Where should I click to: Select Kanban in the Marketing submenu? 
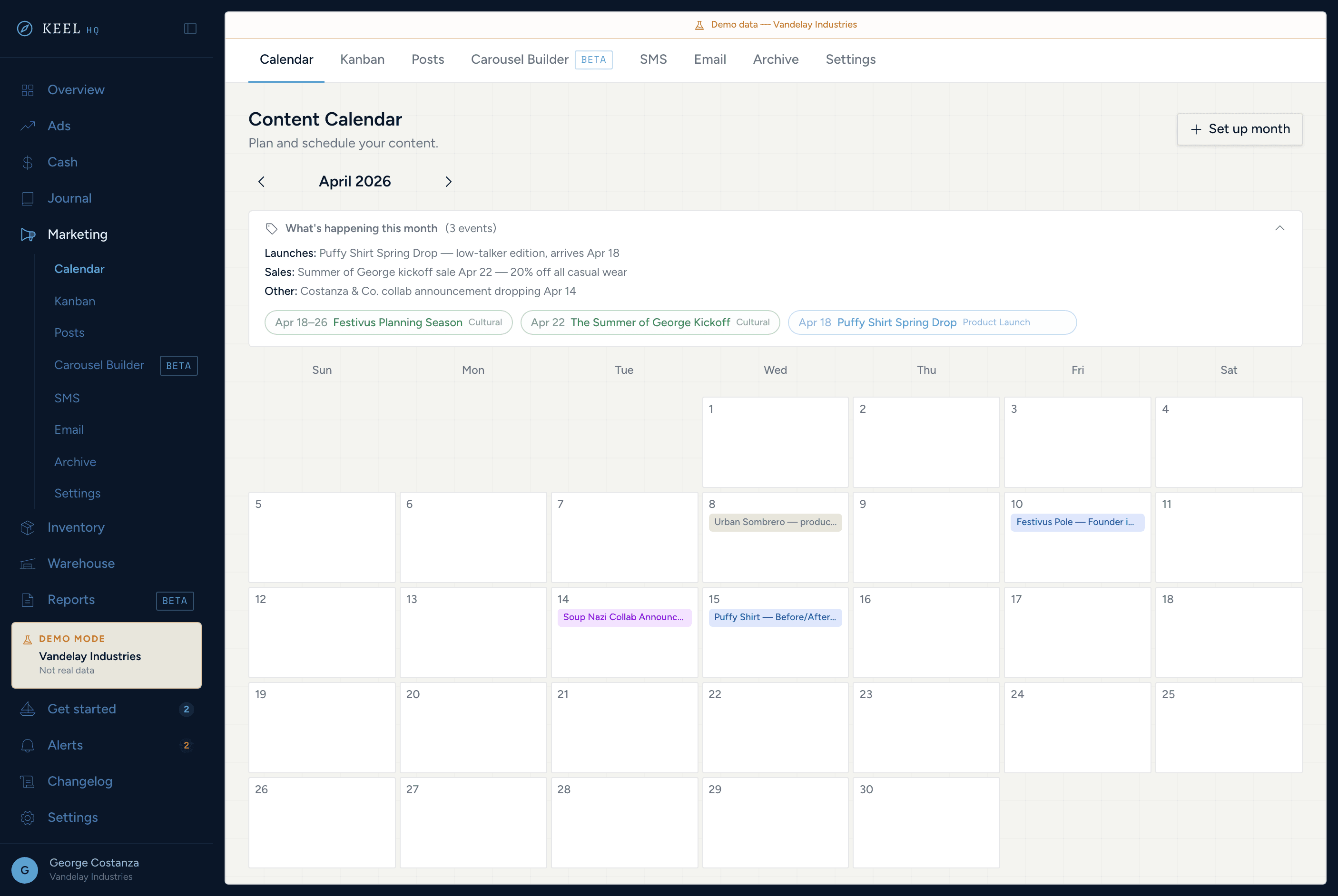click(x=75, y=301)
